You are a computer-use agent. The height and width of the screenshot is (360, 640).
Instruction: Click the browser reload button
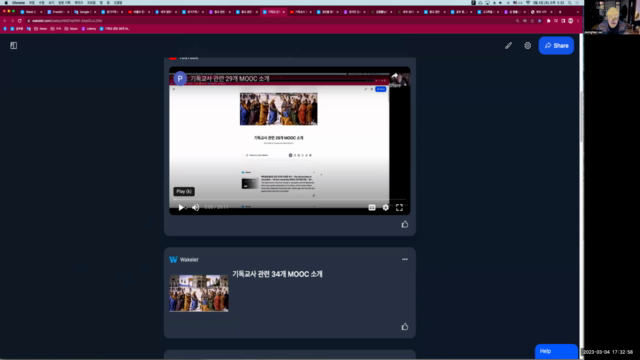point(19,20)
